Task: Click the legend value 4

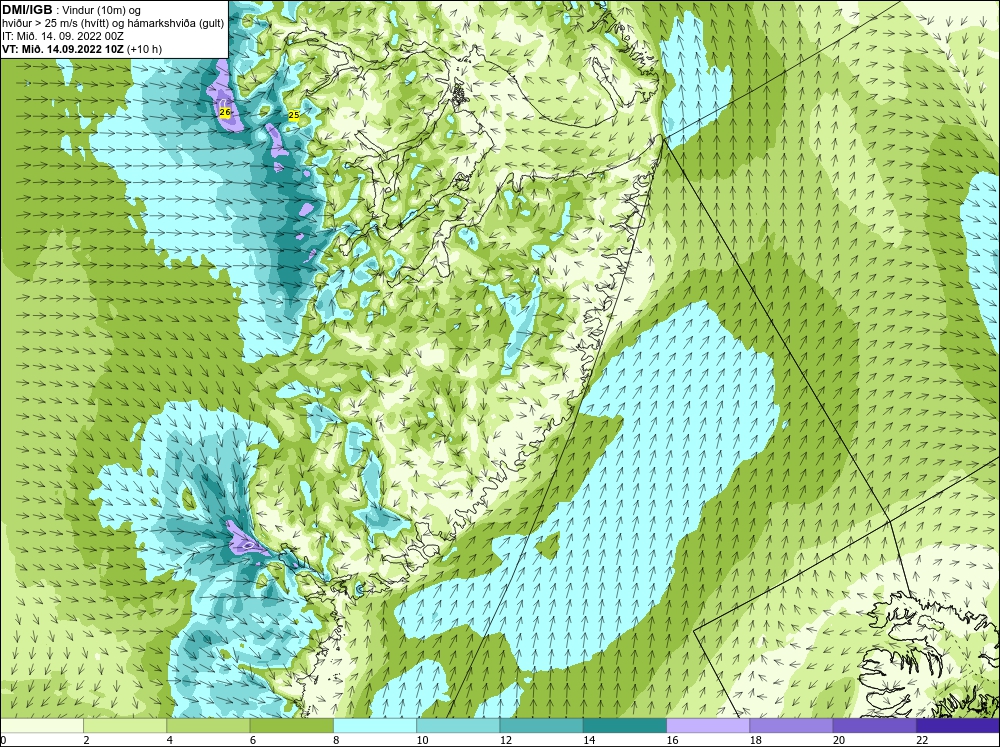Action: pos(169,740)
